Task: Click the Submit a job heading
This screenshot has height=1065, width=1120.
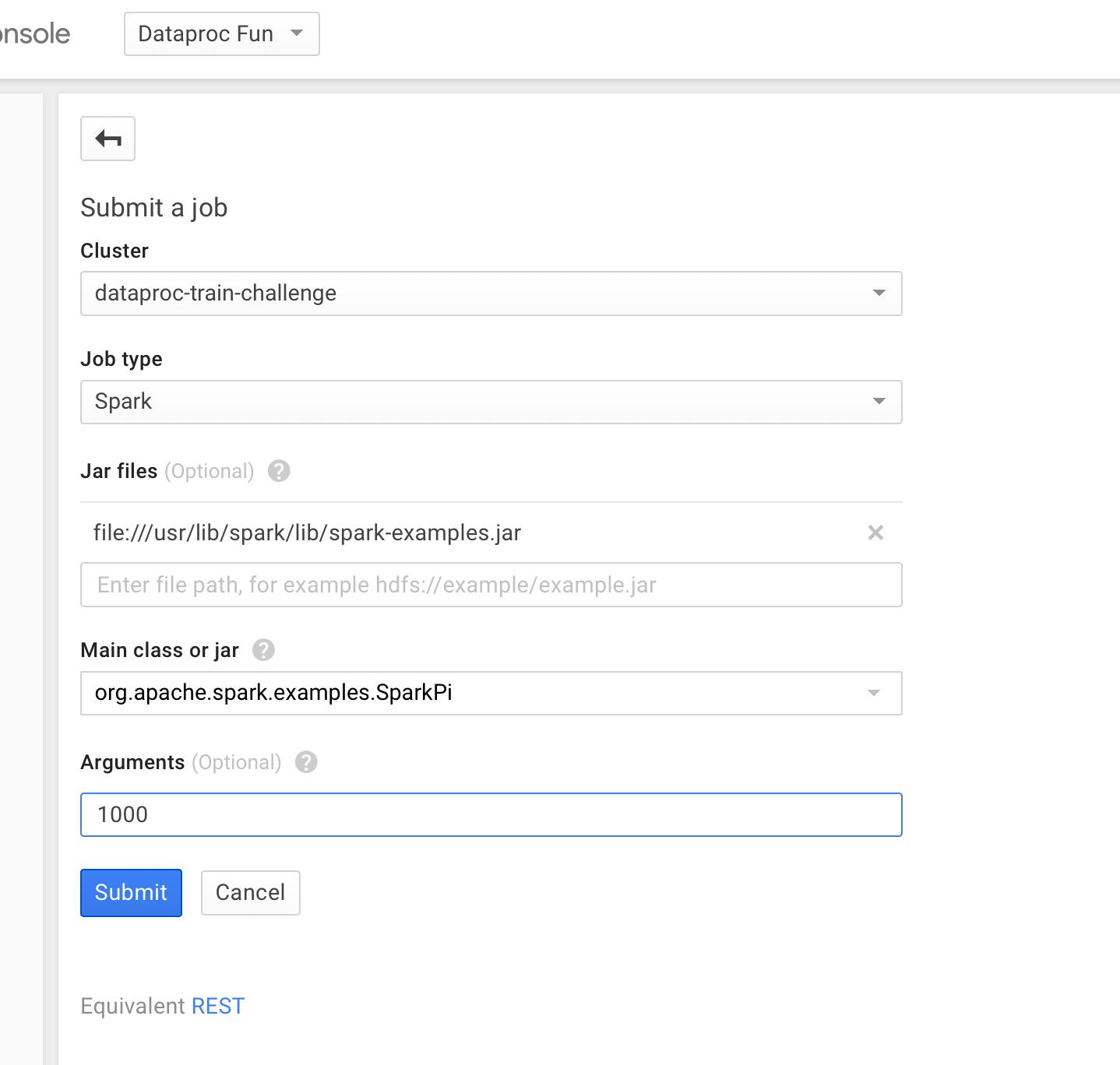Action: 154,208
